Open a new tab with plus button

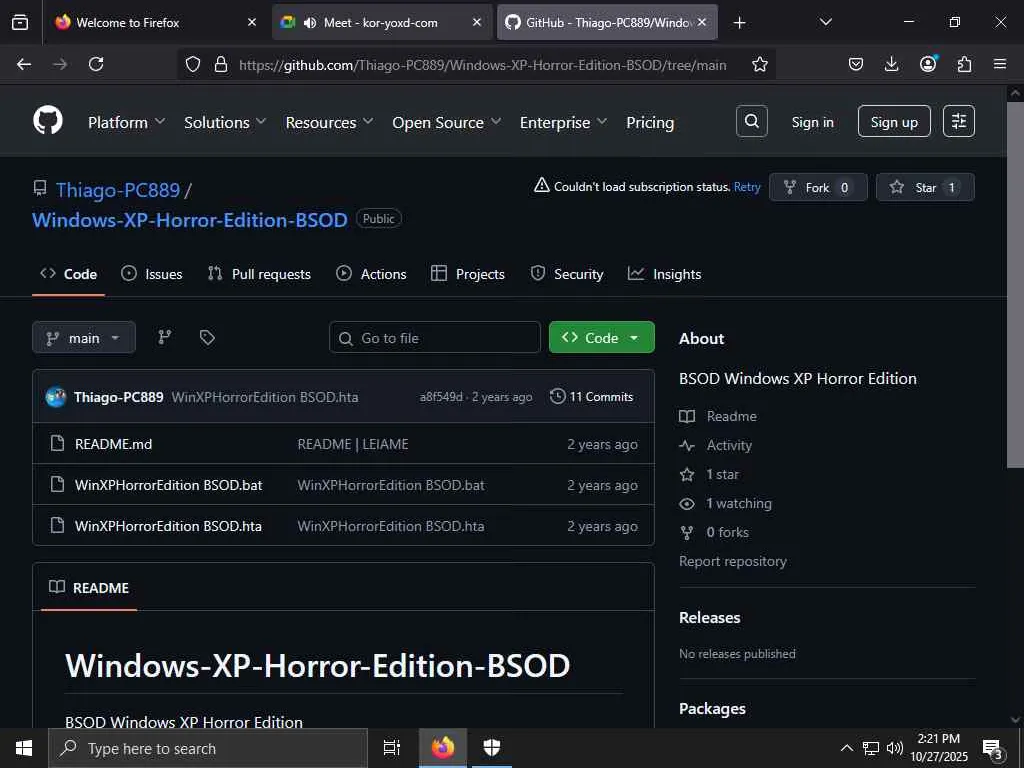(x=739, y=22)
